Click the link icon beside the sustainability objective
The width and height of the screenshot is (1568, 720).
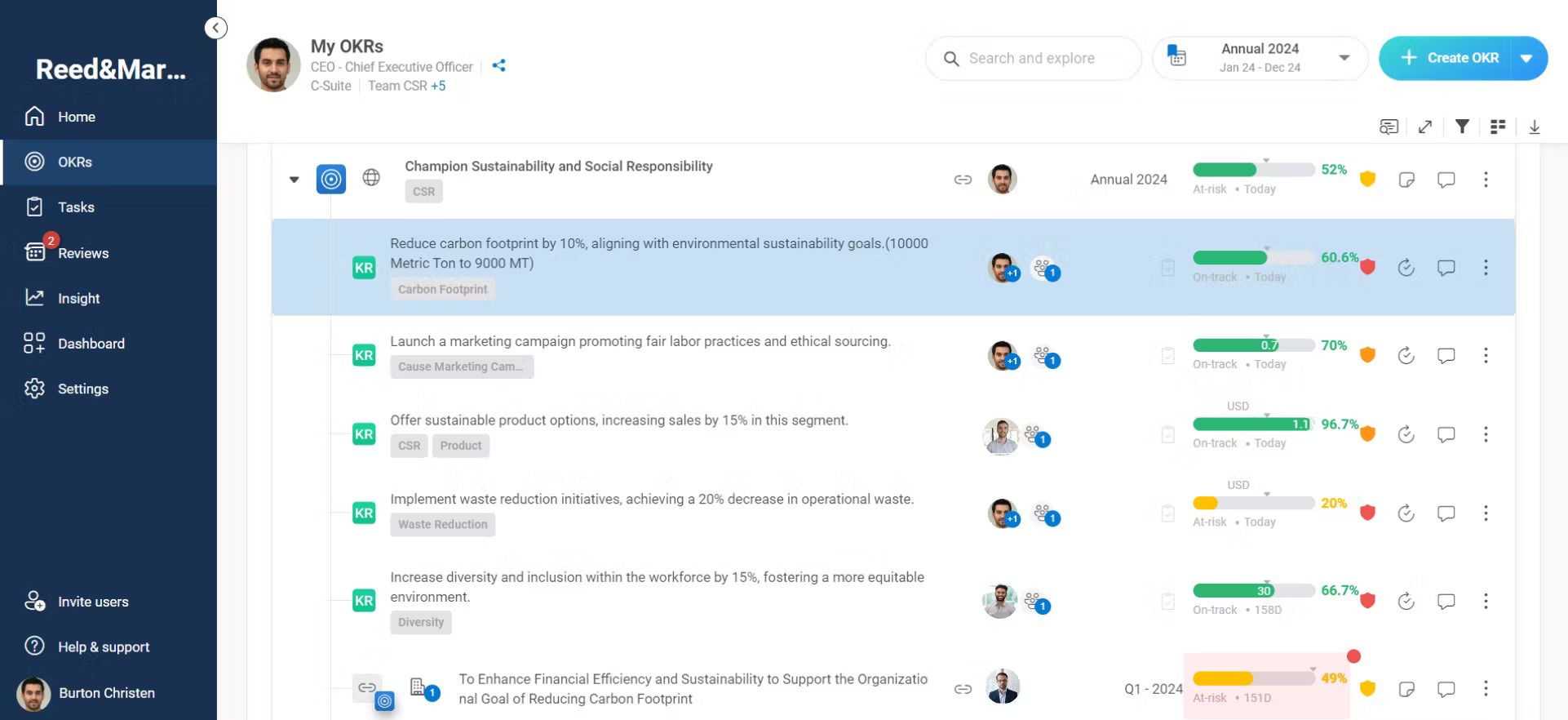pos(963,180)
